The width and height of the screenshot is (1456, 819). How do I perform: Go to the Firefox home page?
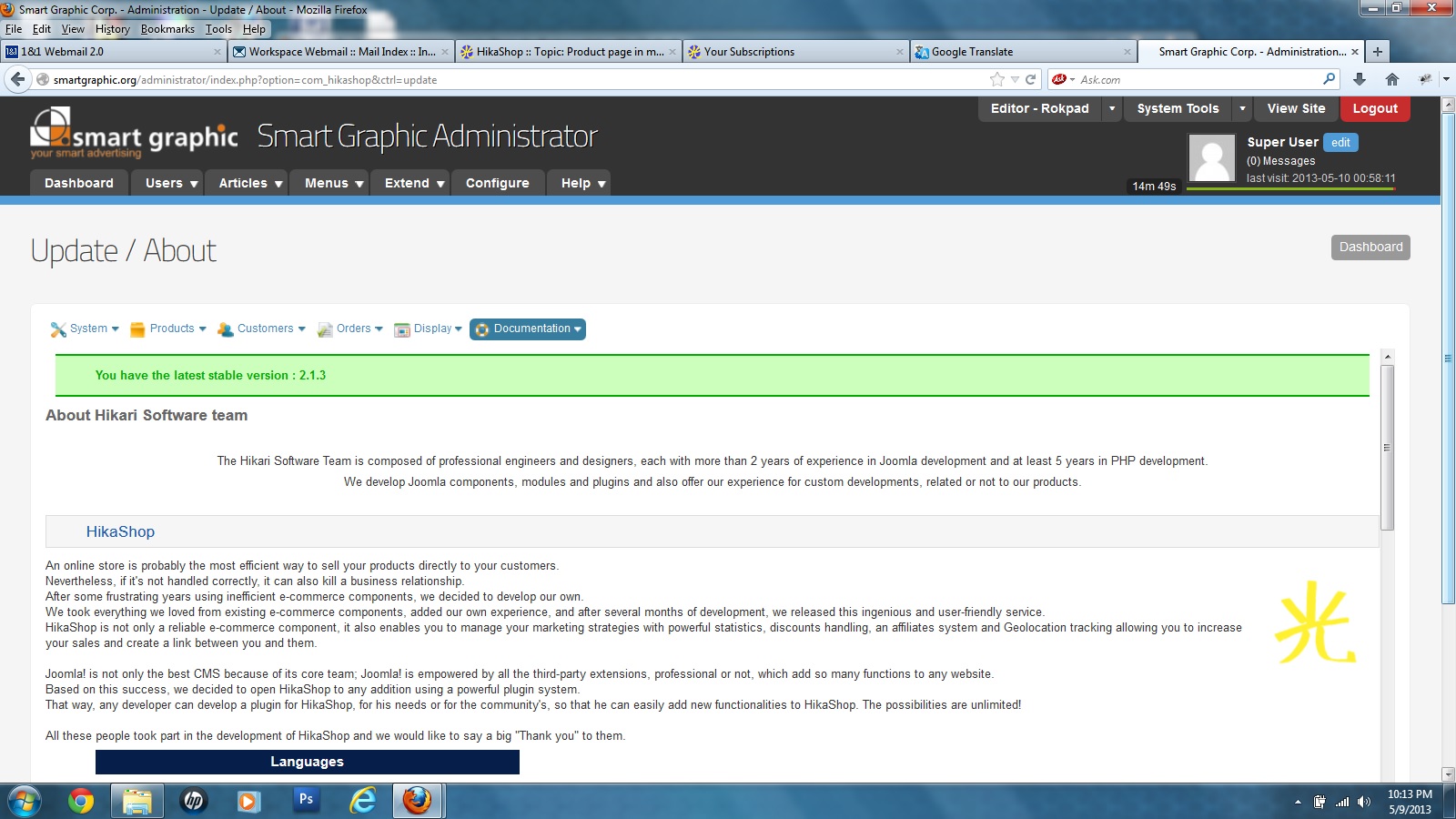(1391, 79)
